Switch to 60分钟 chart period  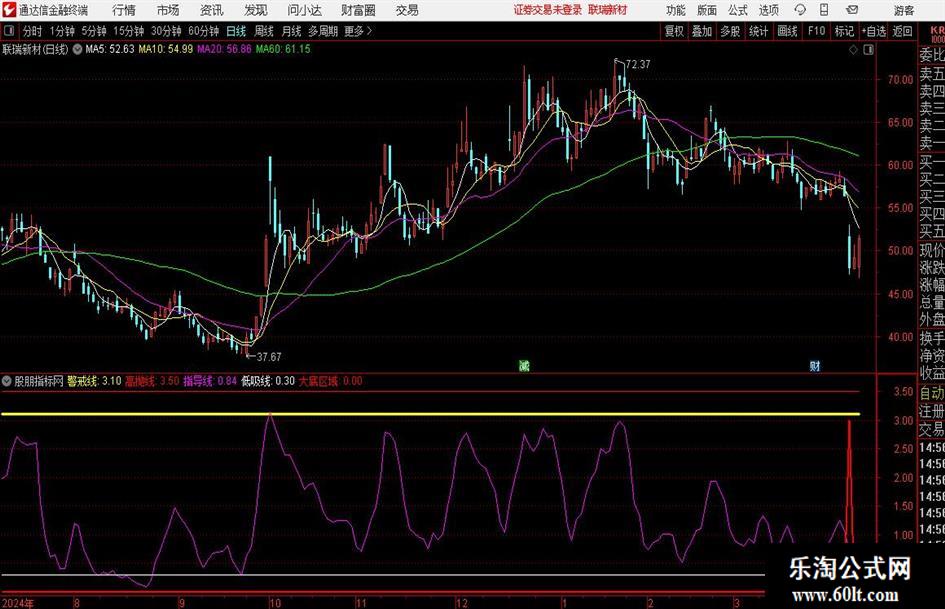point(204,31)
